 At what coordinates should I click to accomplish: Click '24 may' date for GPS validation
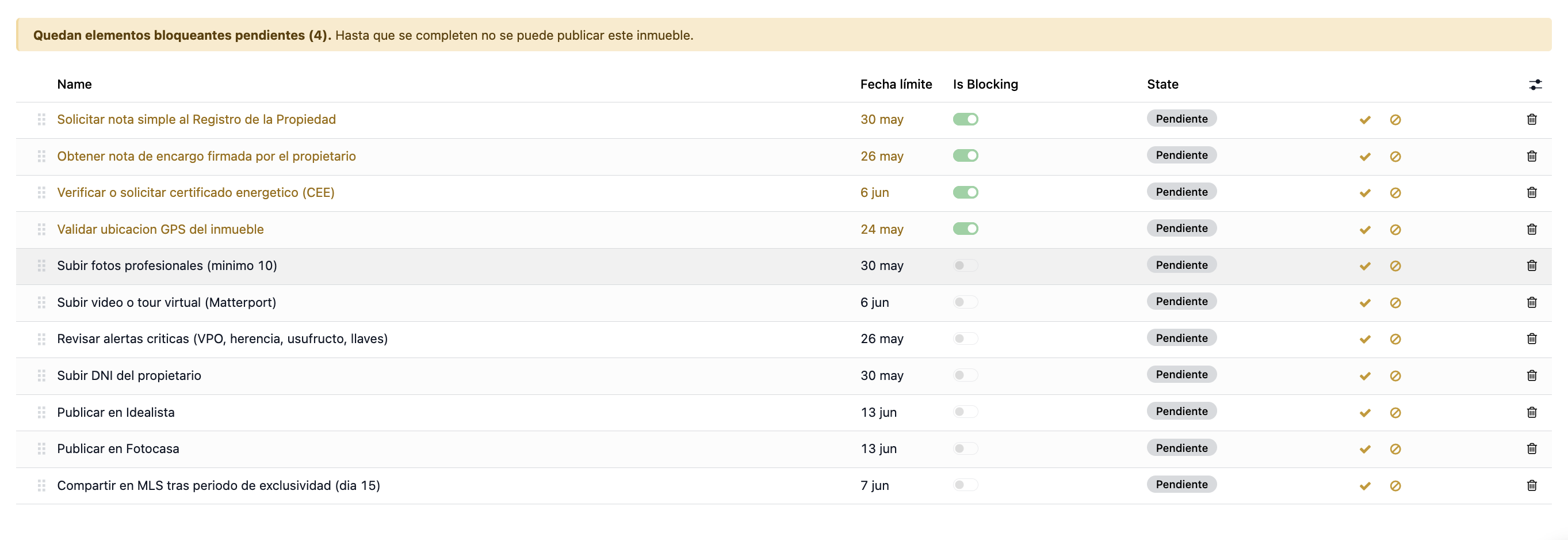click(882, 229)
